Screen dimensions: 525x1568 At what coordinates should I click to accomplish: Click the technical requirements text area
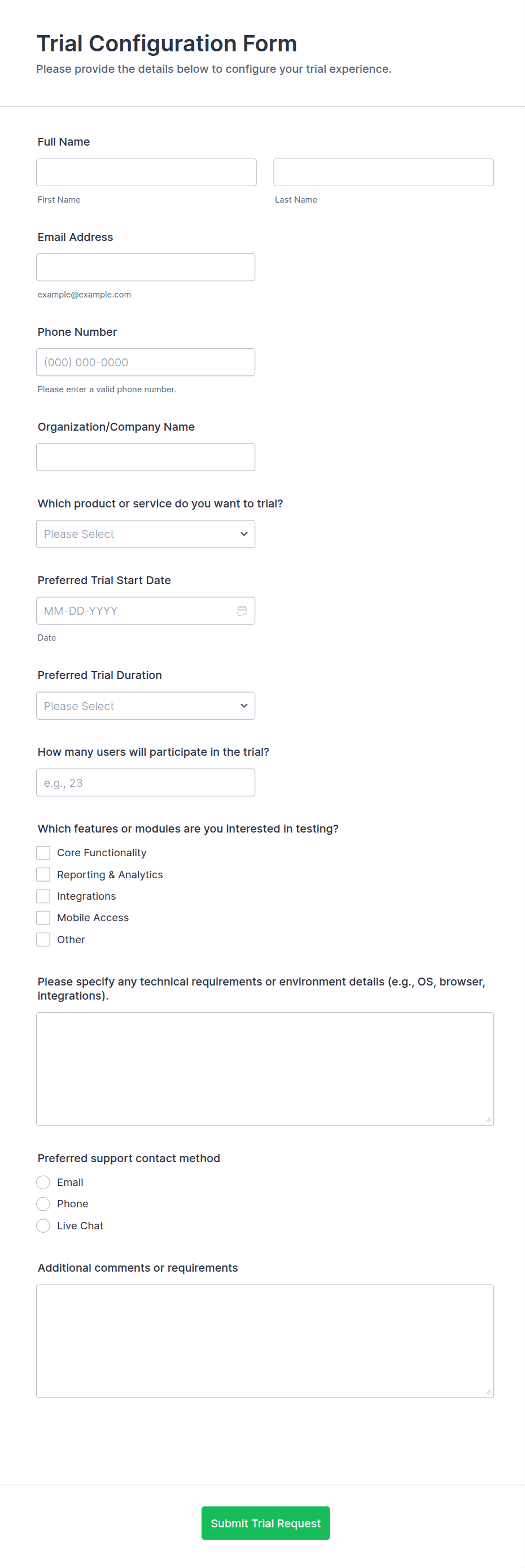coord(265,1068)
